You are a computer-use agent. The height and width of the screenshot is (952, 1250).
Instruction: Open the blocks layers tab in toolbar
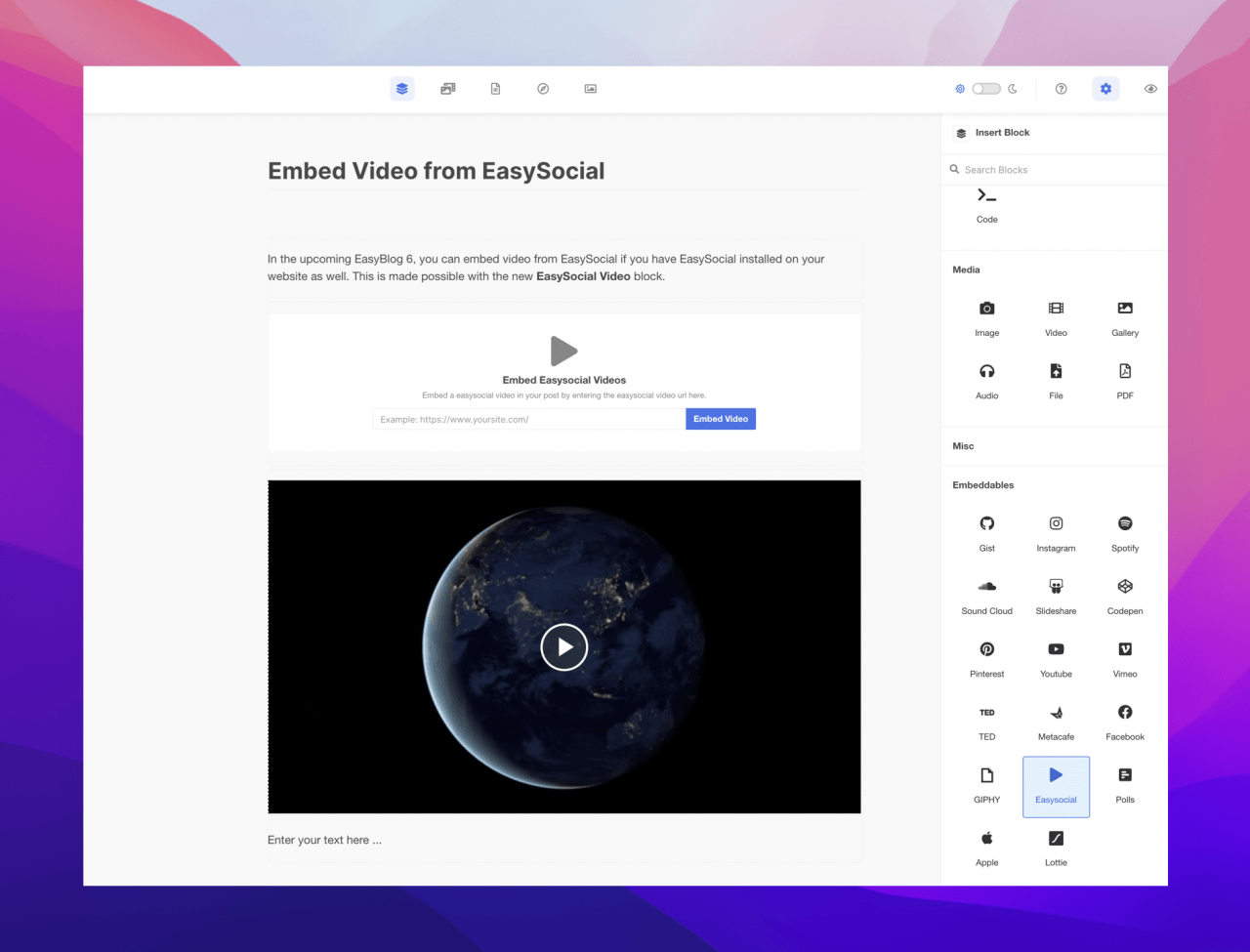[402, 89]
